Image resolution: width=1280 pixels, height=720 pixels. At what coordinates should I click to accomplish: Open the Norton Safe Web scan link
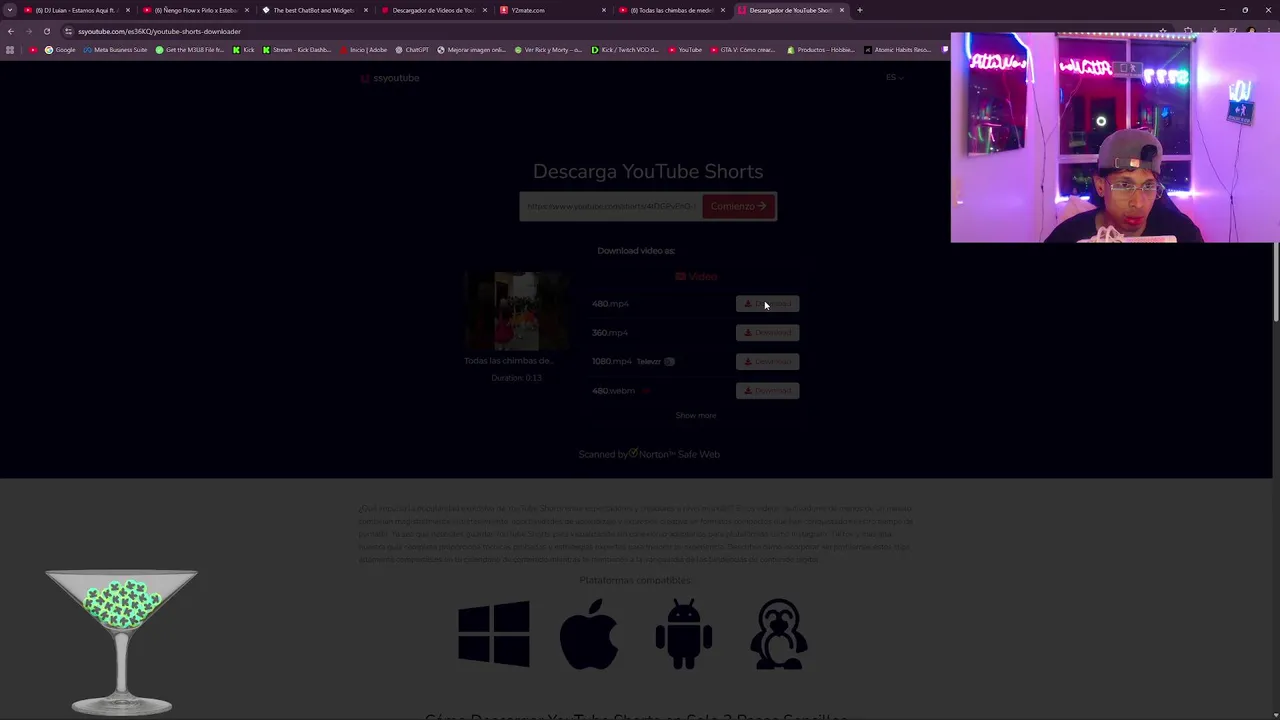pyautogui.click(x=649, y=454)
